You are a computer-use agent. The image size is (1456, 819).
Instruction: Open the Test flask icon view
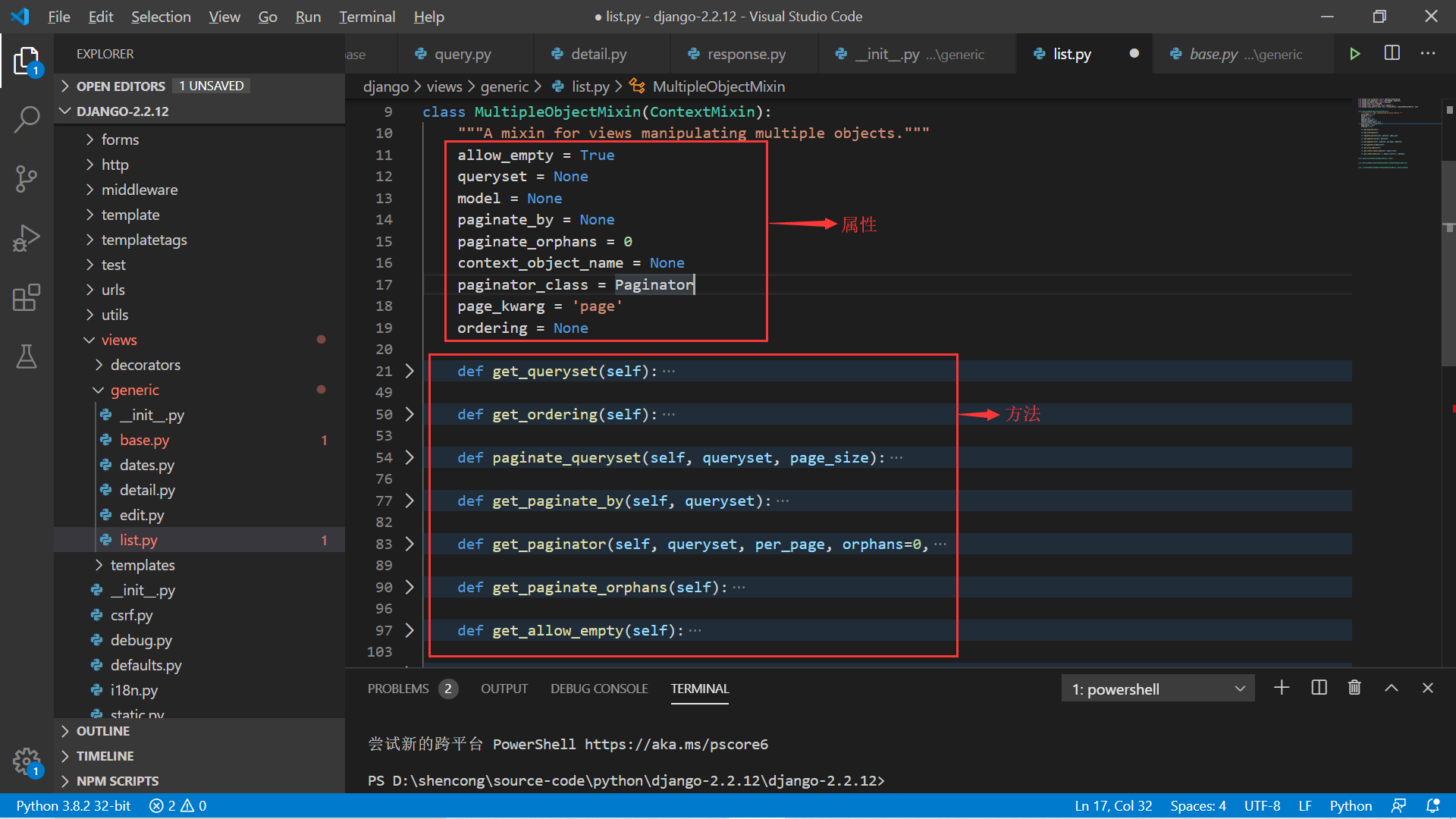(27, 356)
